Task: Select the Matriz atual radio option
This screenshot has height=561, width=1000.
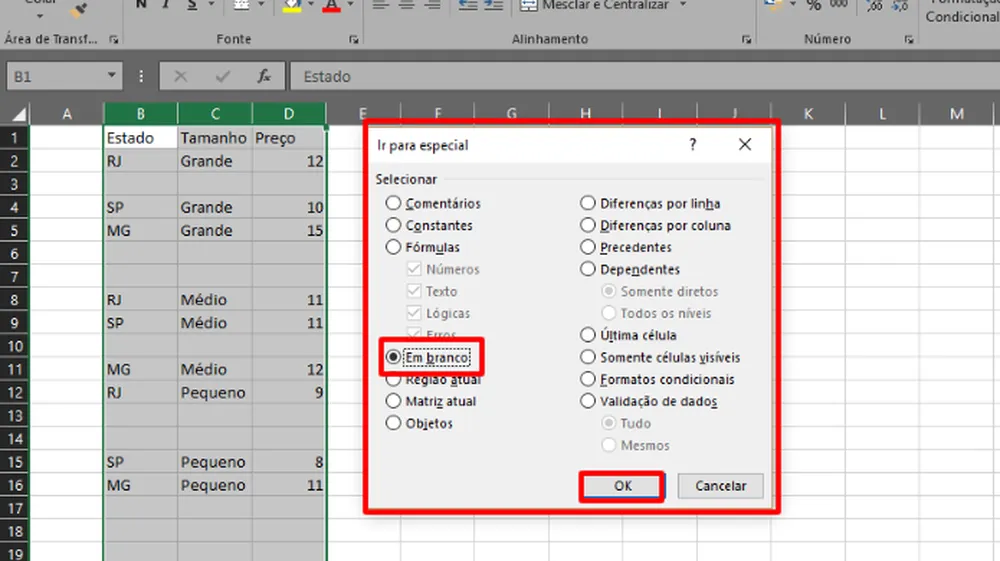Action: [x=431, y=402]
